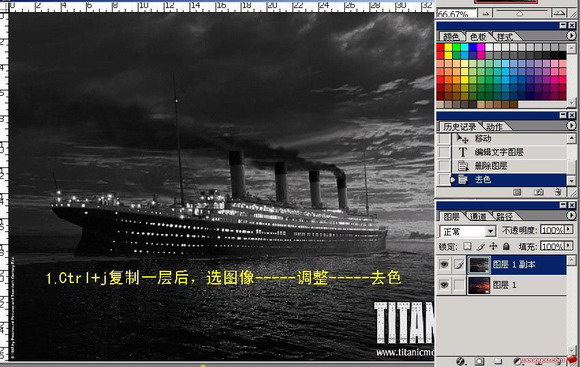580x367 pixels.
Task: Hide the 图层 1 副本 layer
Action: 444,265
